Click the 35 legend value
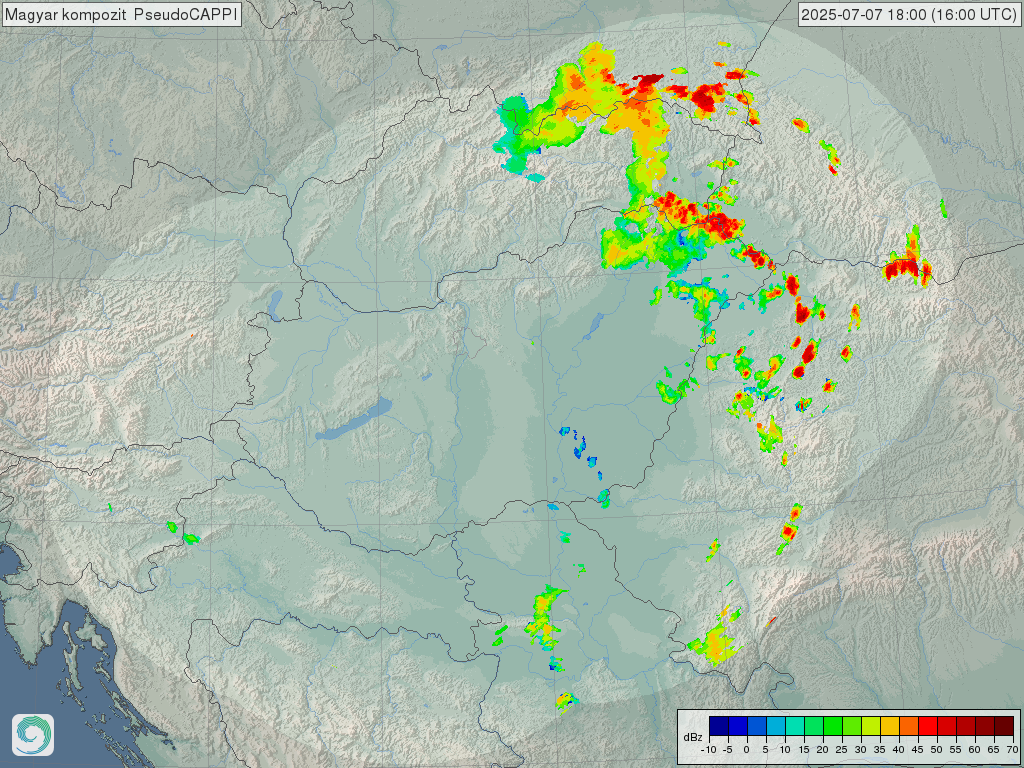 (880, 750)
